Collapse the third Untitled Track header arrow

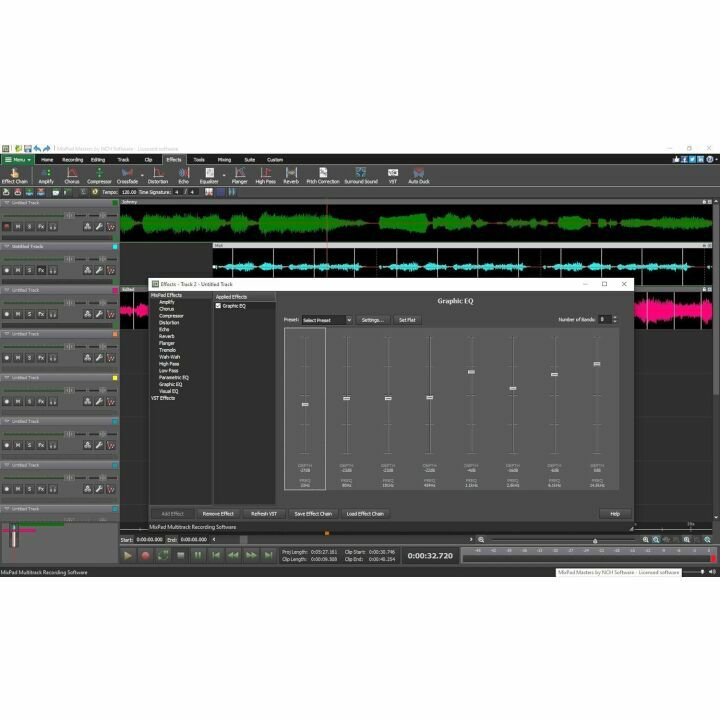coord(6,290)
